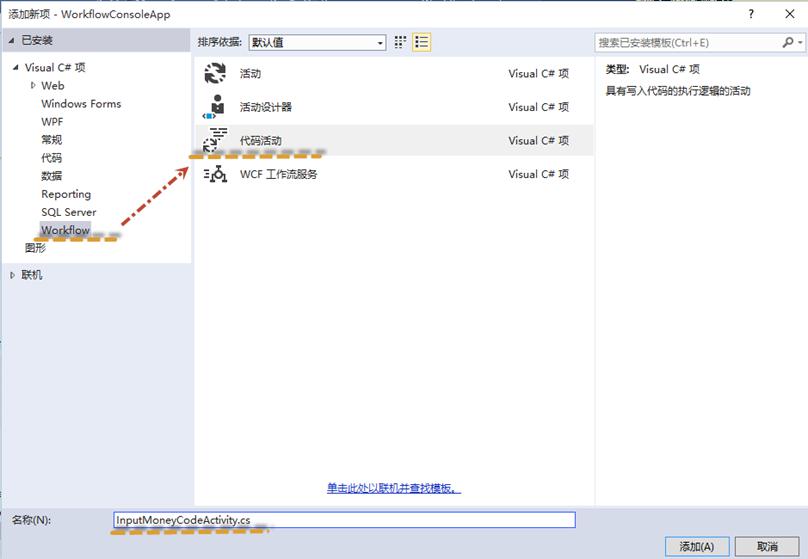This screenshot has height=559, width=808.
Task: Expand the 联机 section
Action: 12,275
